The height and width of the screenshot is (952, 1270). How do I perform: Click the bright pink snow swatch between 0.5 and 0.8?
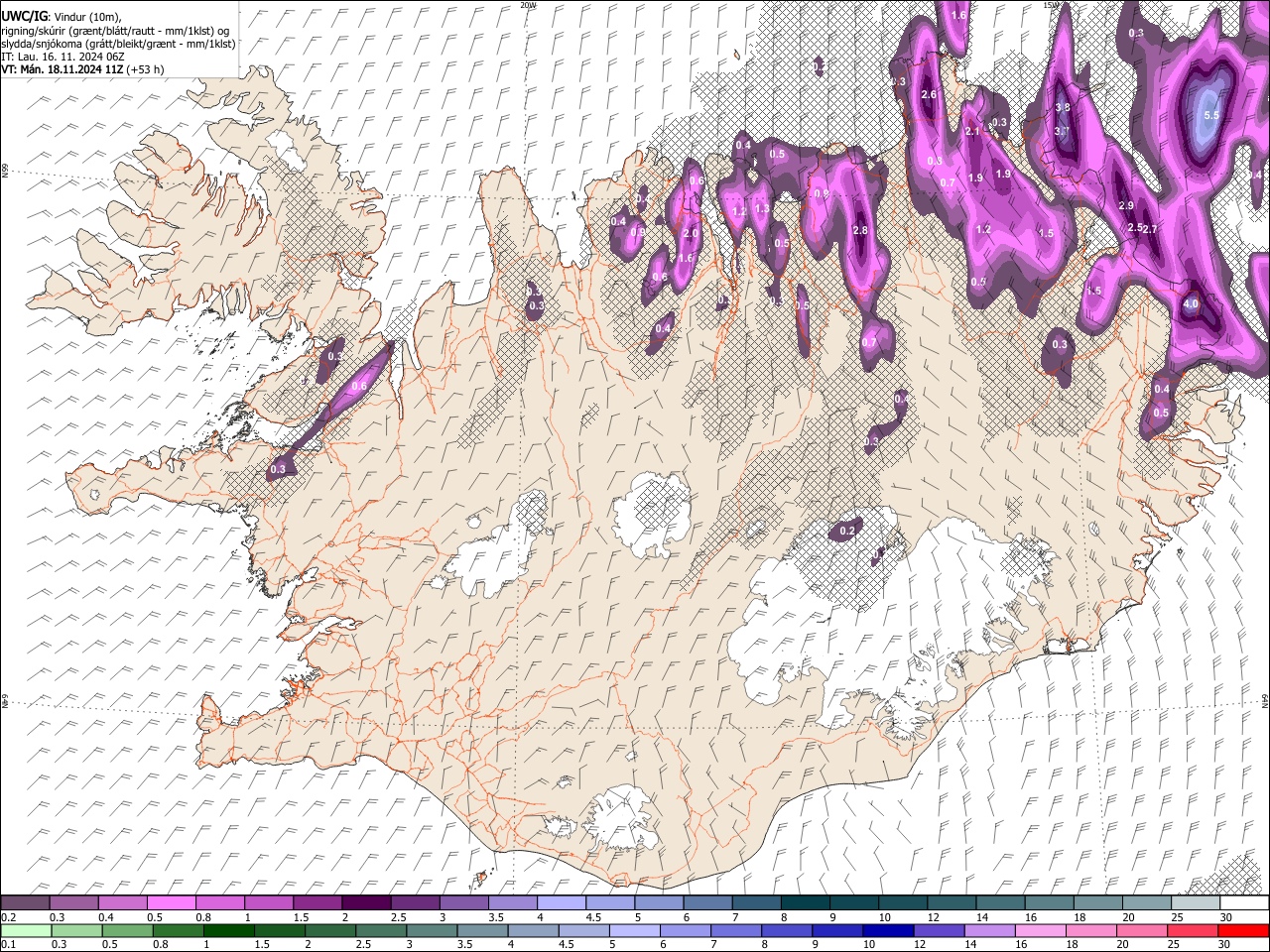(172, 903)
